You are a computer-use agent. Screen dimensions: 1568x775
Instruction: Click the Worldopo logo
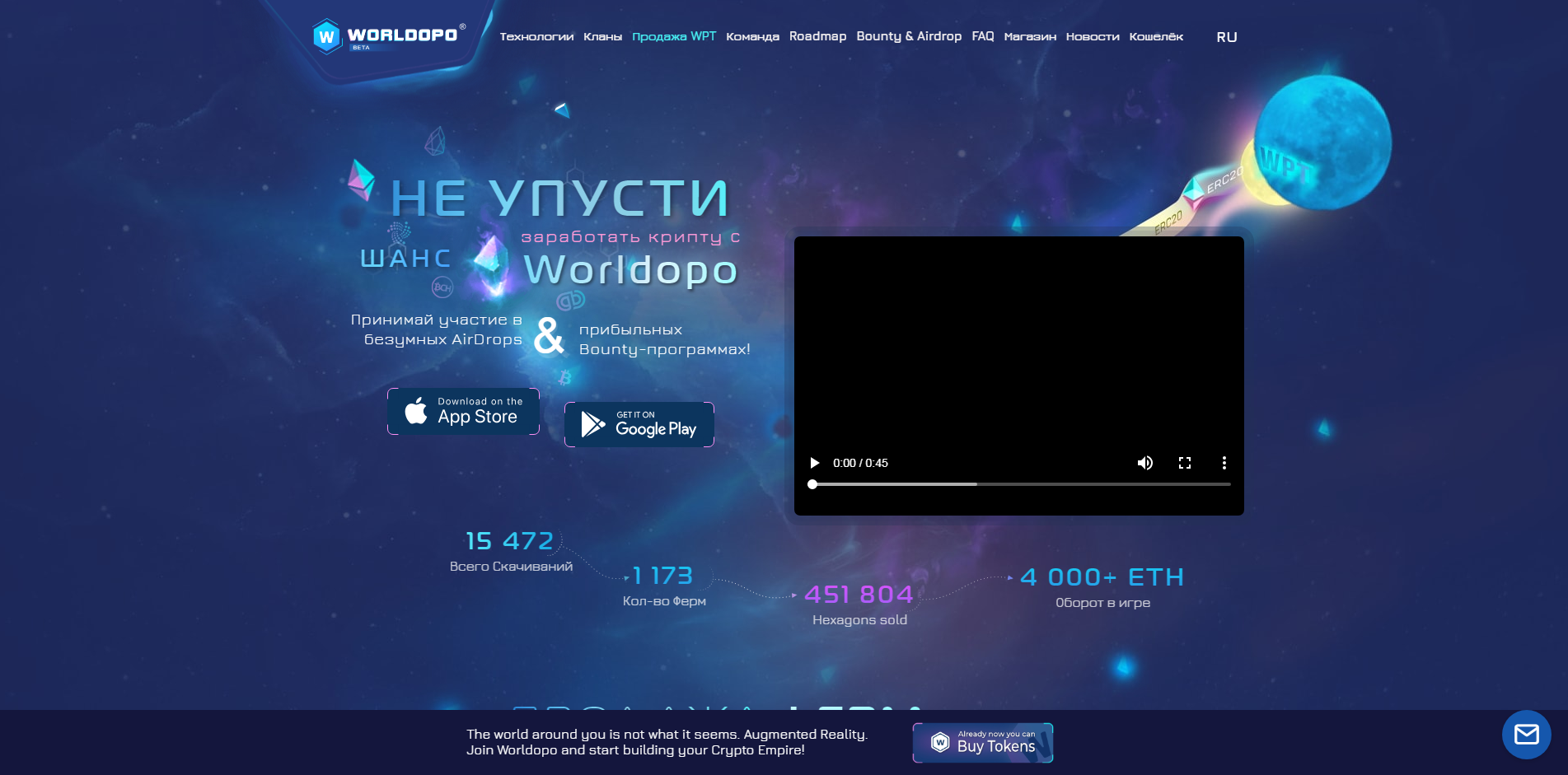[389, 36]
